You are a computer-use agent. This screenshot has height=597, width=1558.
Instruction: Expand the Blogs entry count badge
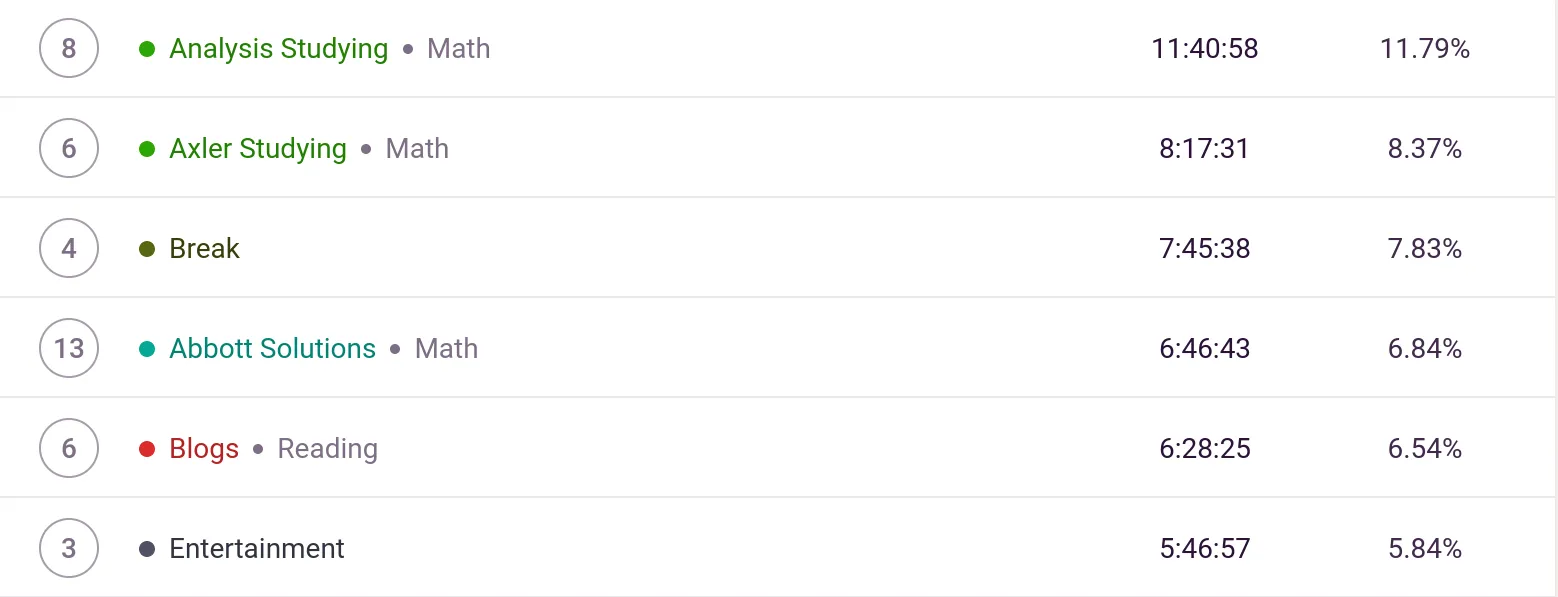click(69, 448)
